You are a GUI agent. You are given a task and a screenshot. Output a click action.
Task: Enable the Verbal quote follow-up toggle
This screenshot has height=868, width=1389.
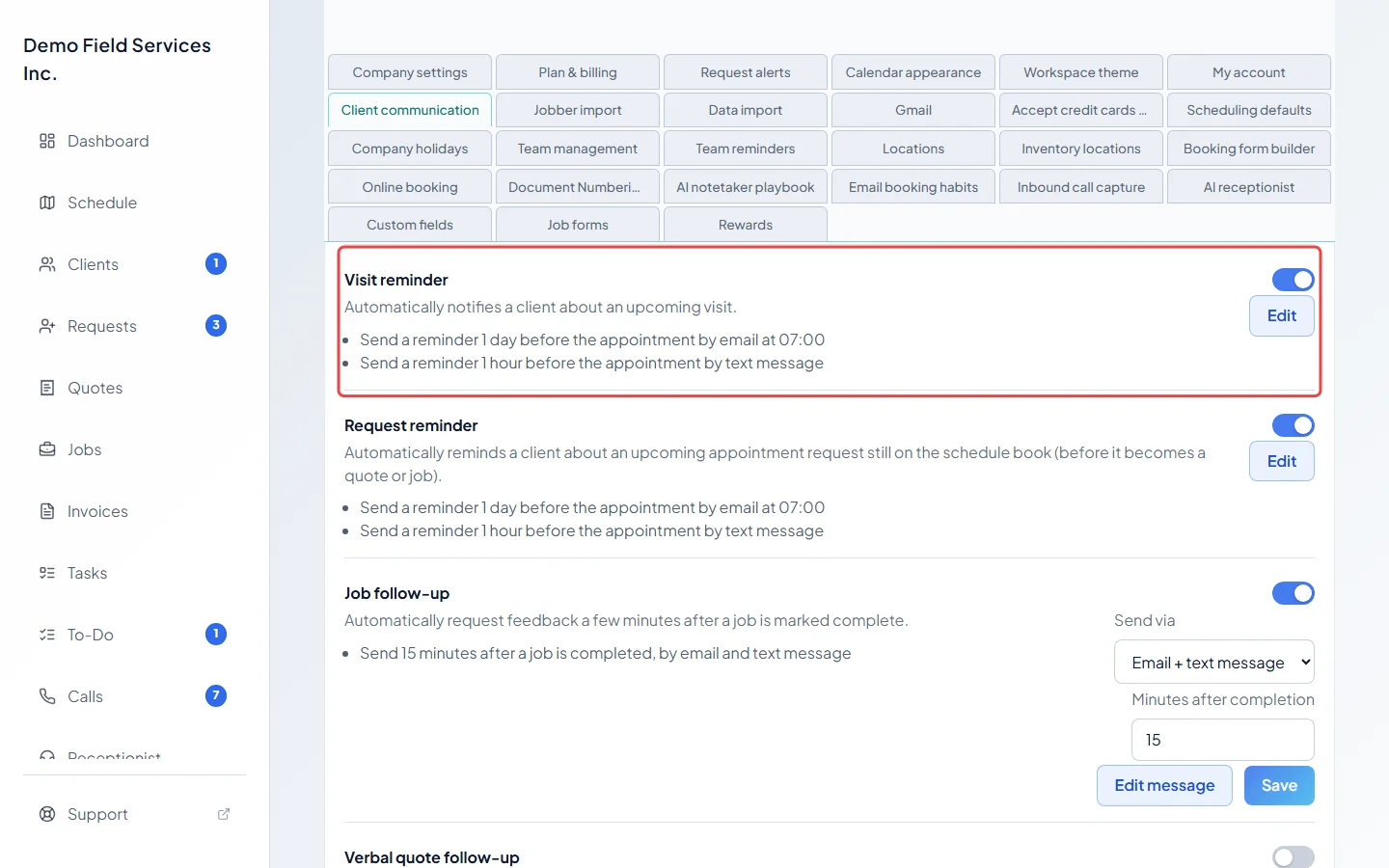pyautogui.click(x=1294, y=857)
